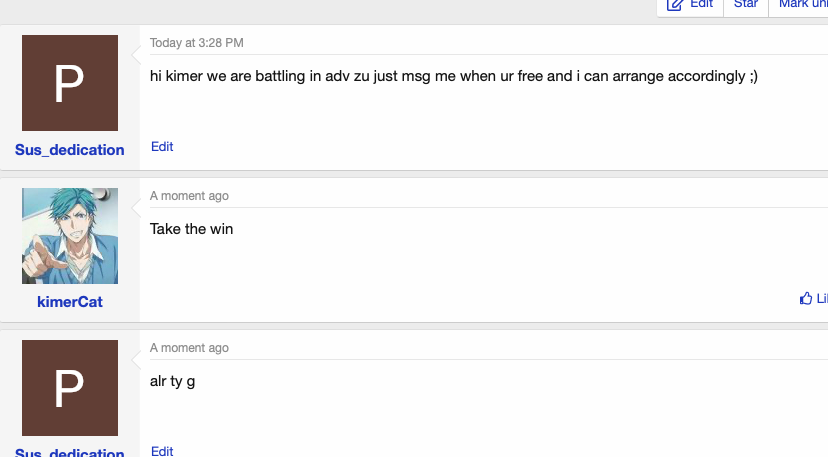828x457 pixels.
Task: Click the thumbs-up Like icon on kimerCat's post
Action: 806,299
